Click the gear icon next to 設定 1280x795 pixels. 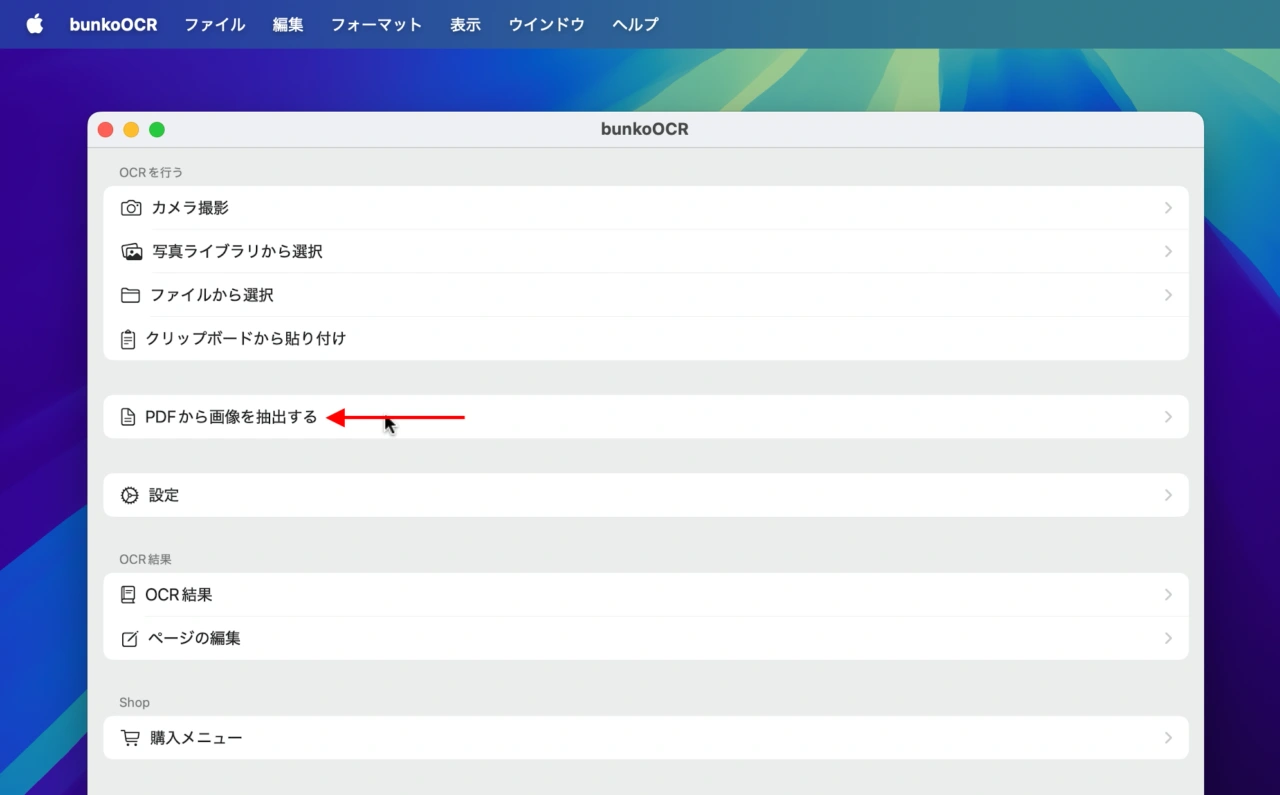[x=129, y=494]
